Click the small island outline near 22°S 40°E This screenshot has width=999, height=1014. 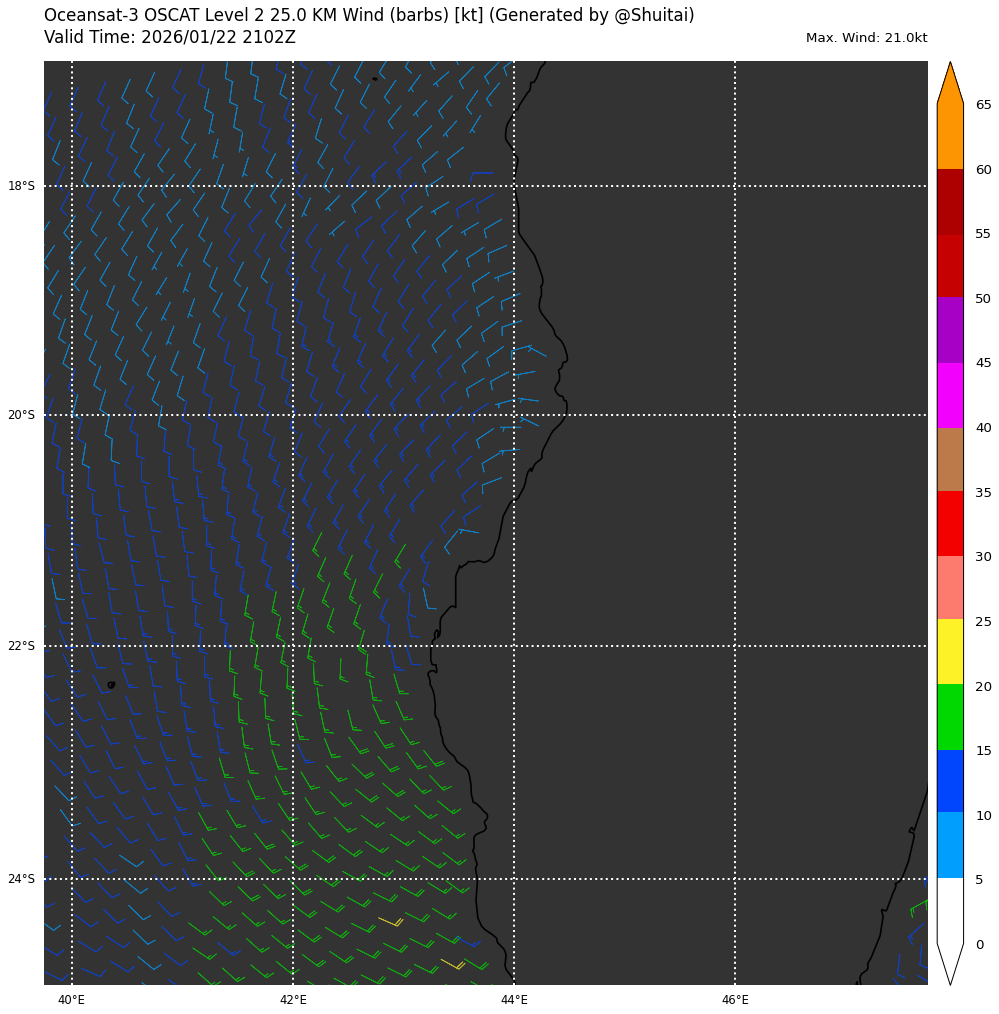[111, 685]
